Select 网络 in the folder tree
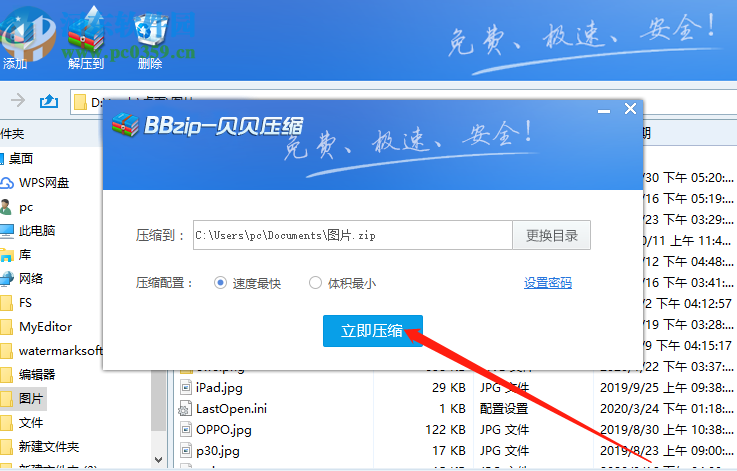The height and width of the screenshot is (471, 737). click(31, 279)
